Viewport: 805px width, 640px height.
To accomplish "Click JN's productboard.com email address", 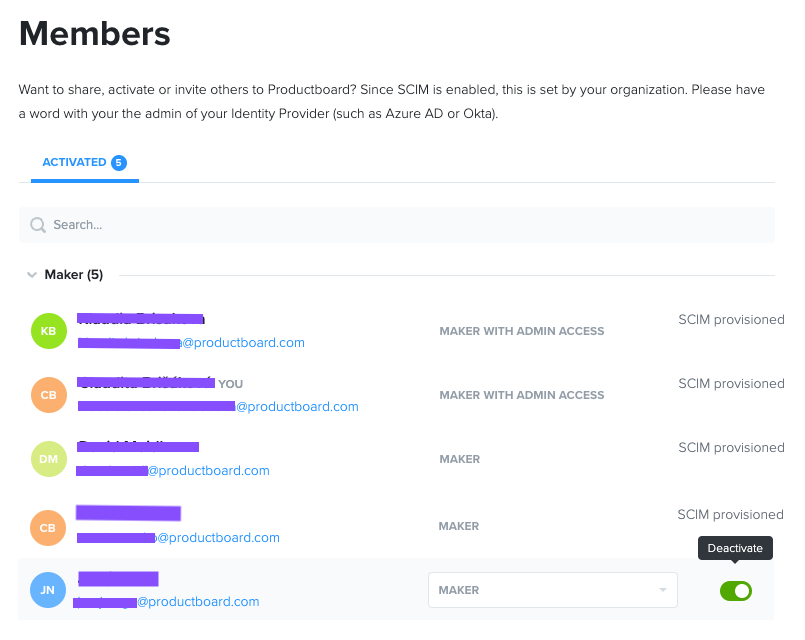I will [x=166, y=602].
